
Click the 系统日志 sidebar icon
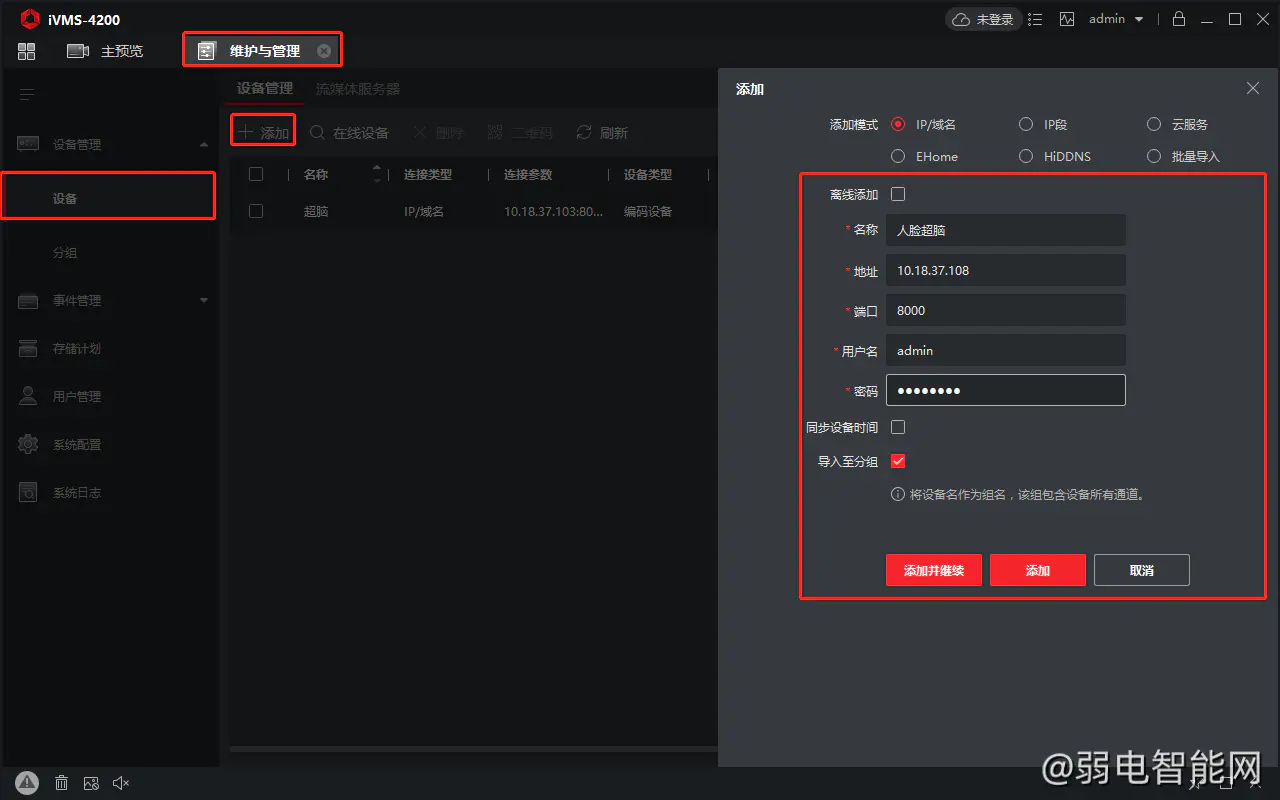[28, 492]
